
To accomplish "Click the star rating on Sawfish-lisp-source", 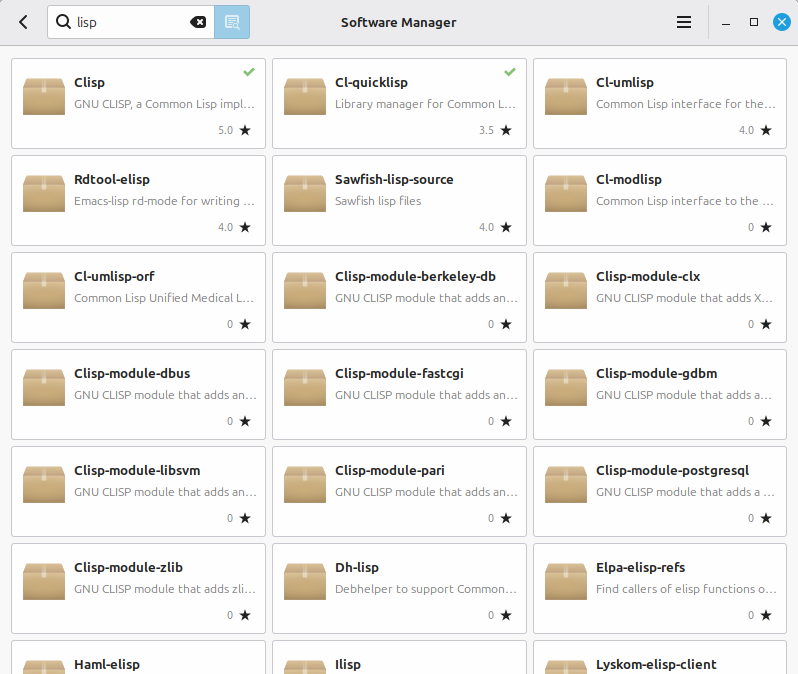I will (495, 227).
